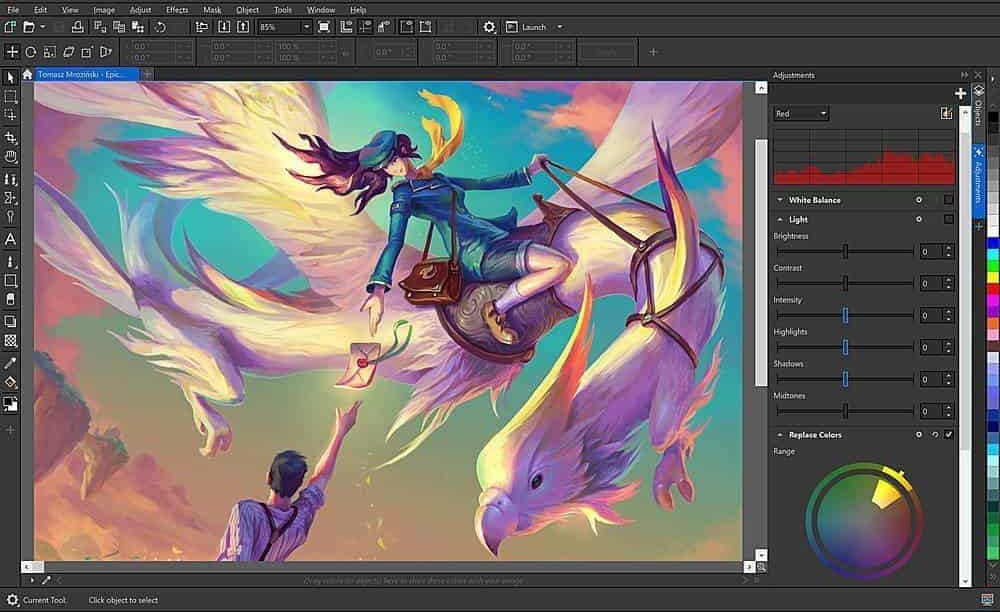The image size is (1000, 612).
Task: Click the Brightness slider handle
Action: tap(845, 252)
